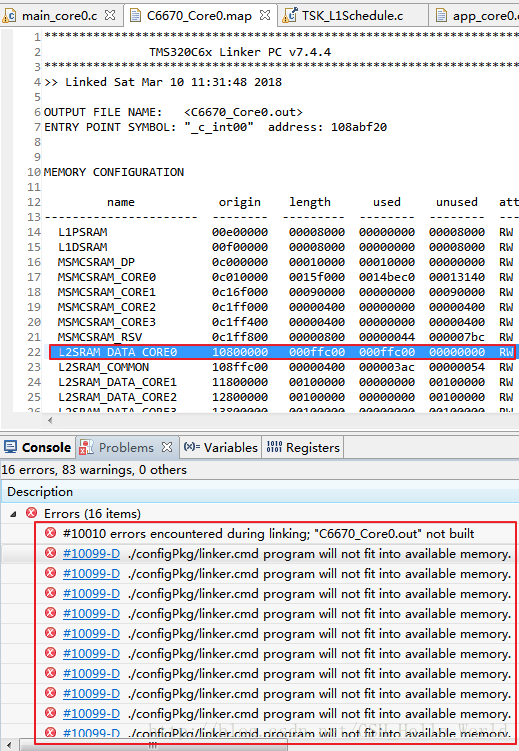The width and height of the screenshot is (519, 751).
Task: Click the MSMCSRAM_CORE2 memory row
Action: [281, 307]
